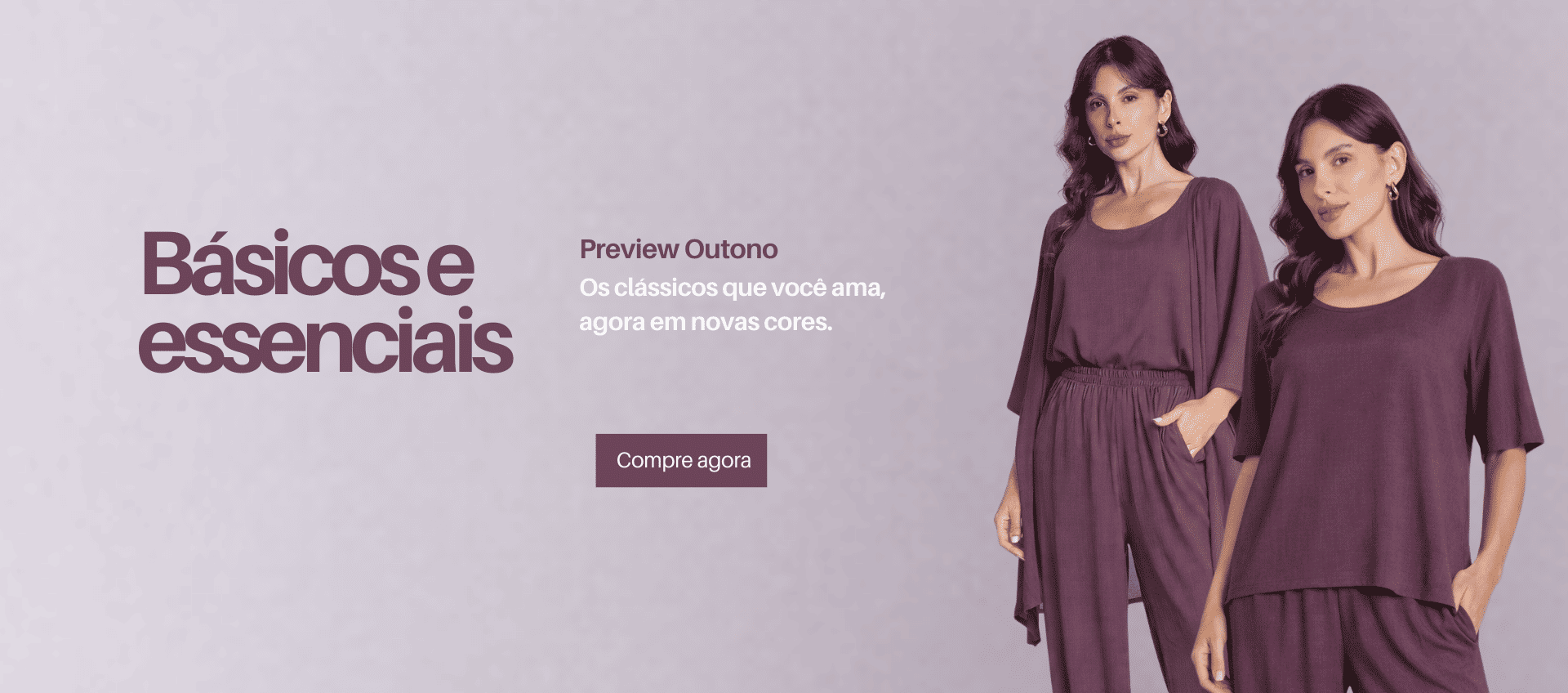The image size is (1568, 693).
Task: Click the left model's elastic pants waistband
Action: [1117, 380]
